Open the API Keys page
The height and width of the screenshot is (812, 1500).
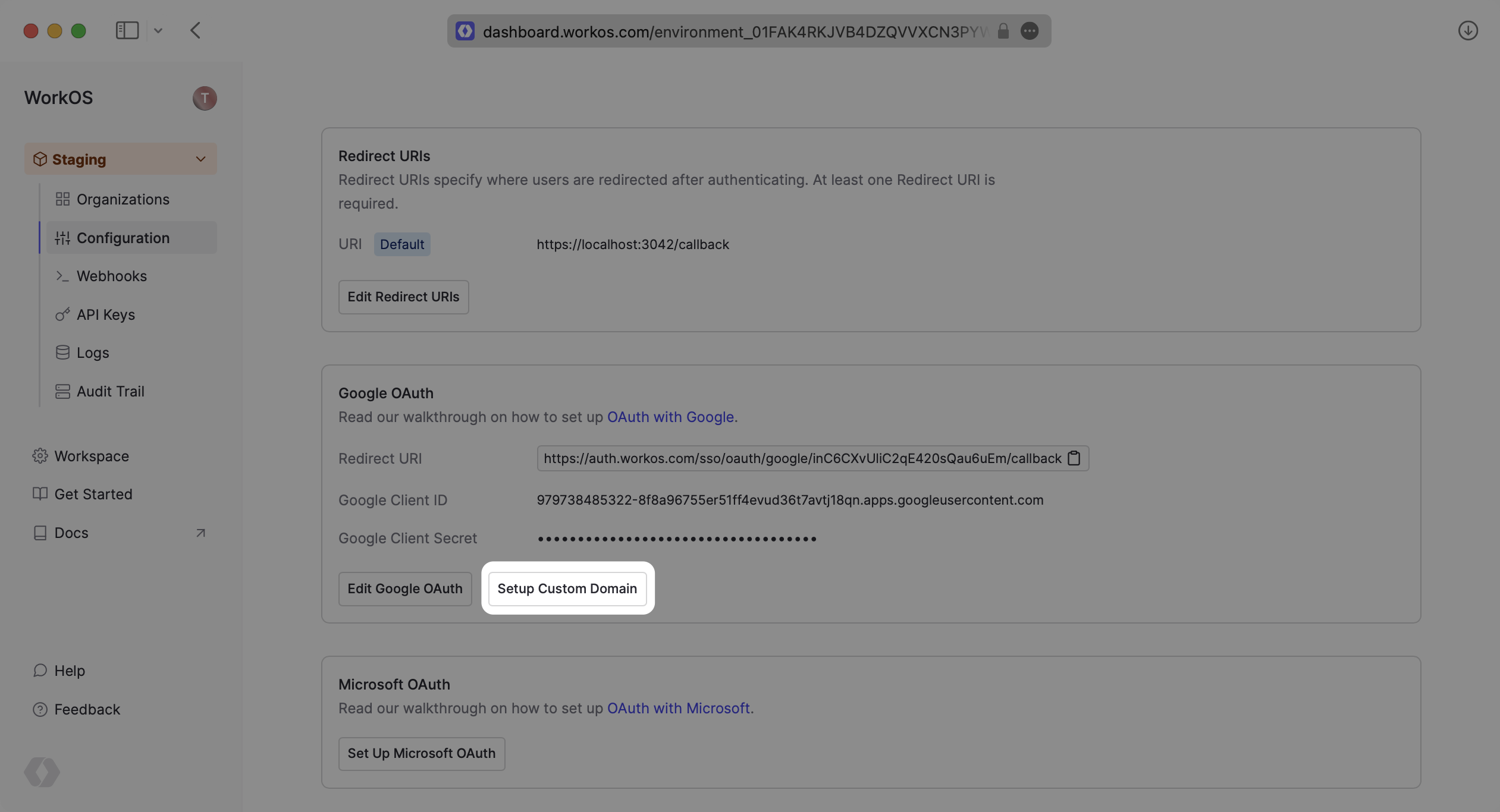(105, 315)
